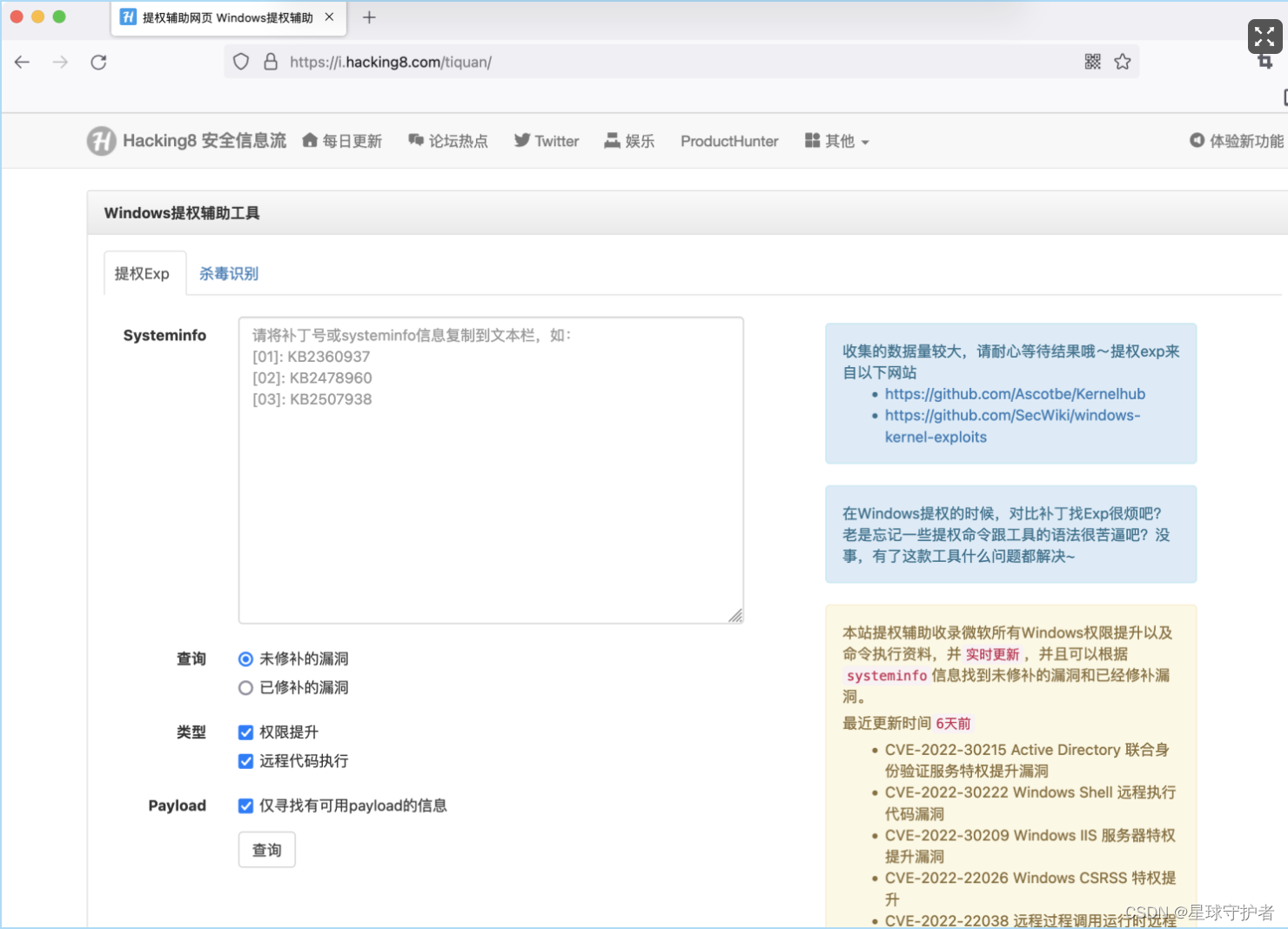Open SecWiki windows-kernel-exploits GitHub link
Image resolution: width=1288 pixels, height=929 pixels.
point(1012,426)
